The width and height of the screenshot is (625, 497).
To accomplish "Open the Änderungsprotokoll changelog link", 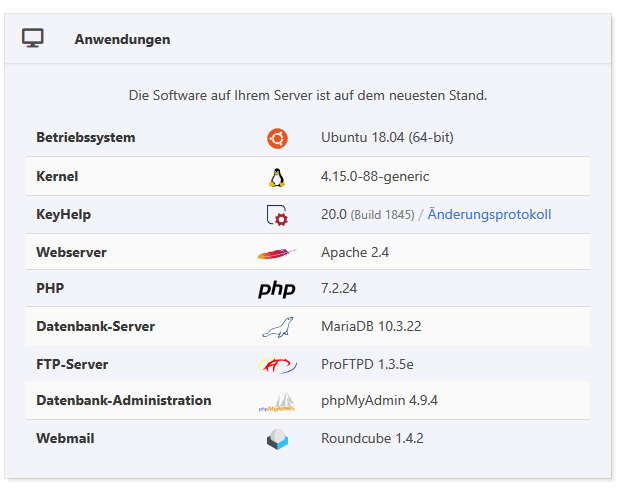I will [x=489, y=214].
